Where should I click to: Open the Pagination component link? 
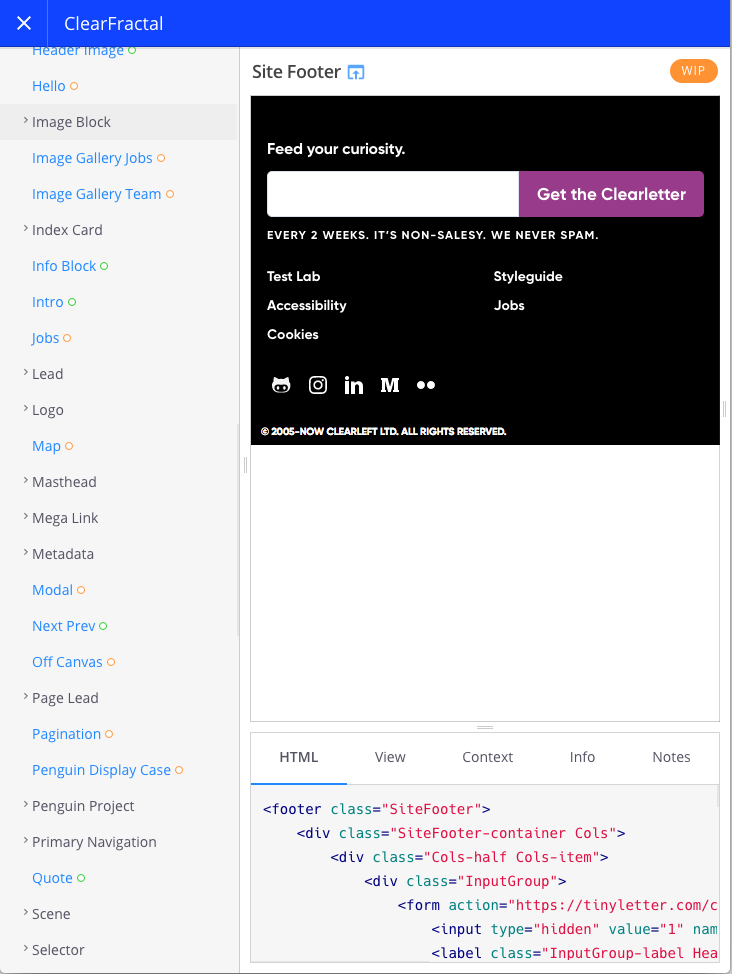pos(66,734)
